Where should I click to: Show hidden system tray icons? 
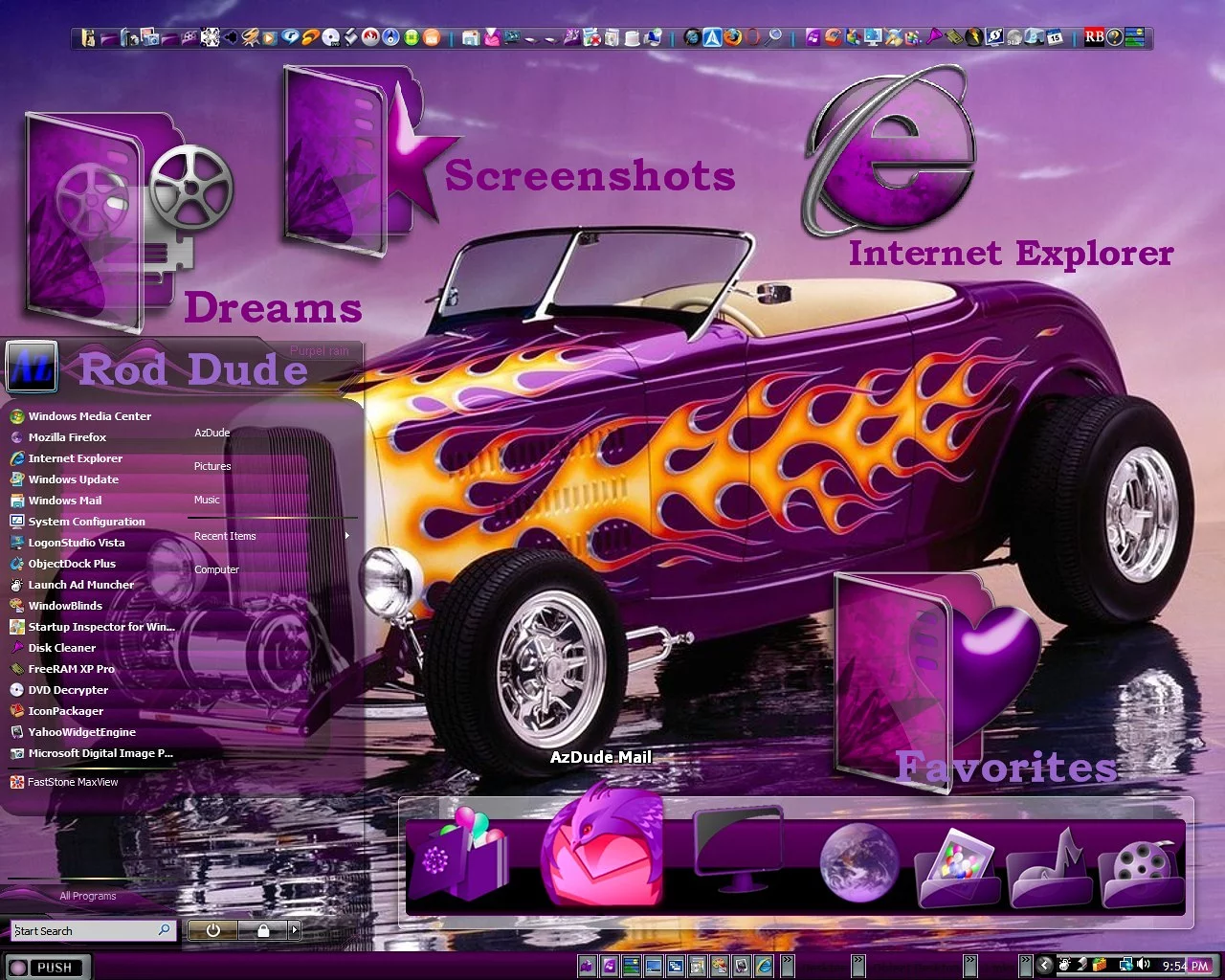point(1044,965)
